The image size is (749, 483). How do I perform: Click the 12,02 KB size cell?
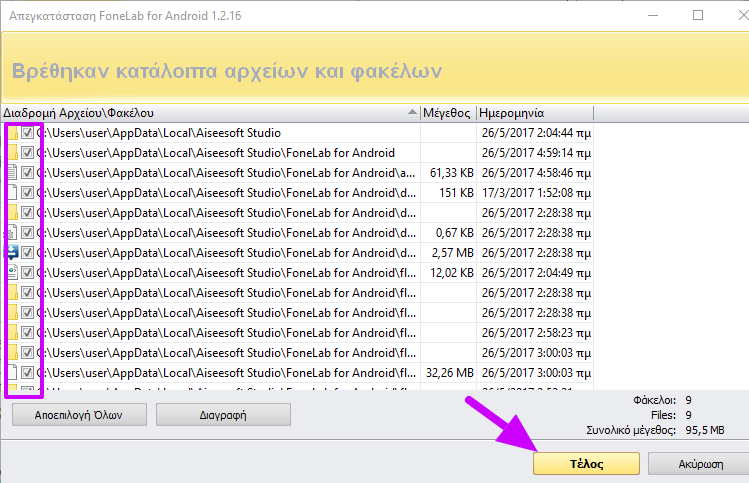pos(451,273)
